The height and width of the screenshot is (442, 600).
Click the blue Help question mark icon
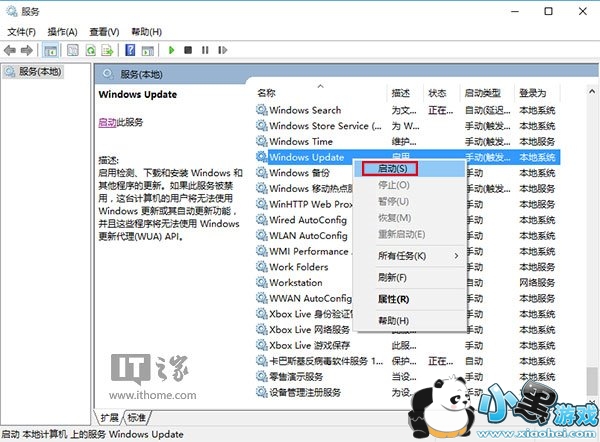pyautogui.click(x=130, y=50)
